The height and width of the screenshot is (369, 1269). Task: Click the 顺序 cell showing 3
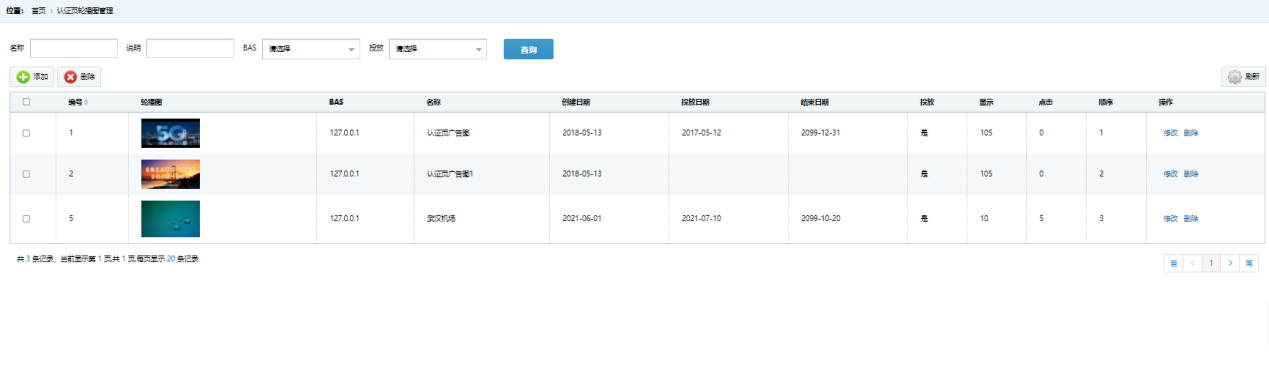(1101, 218)
